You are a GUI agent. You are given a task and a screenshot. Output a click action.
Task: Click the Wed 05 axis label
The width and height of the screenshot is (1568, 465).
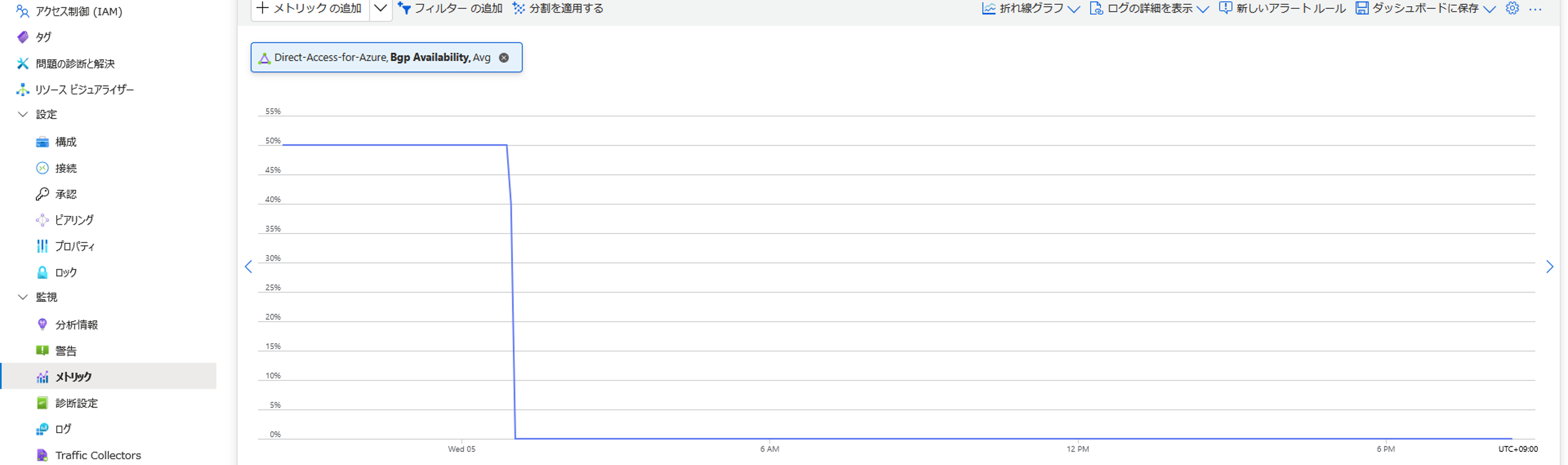462,449
